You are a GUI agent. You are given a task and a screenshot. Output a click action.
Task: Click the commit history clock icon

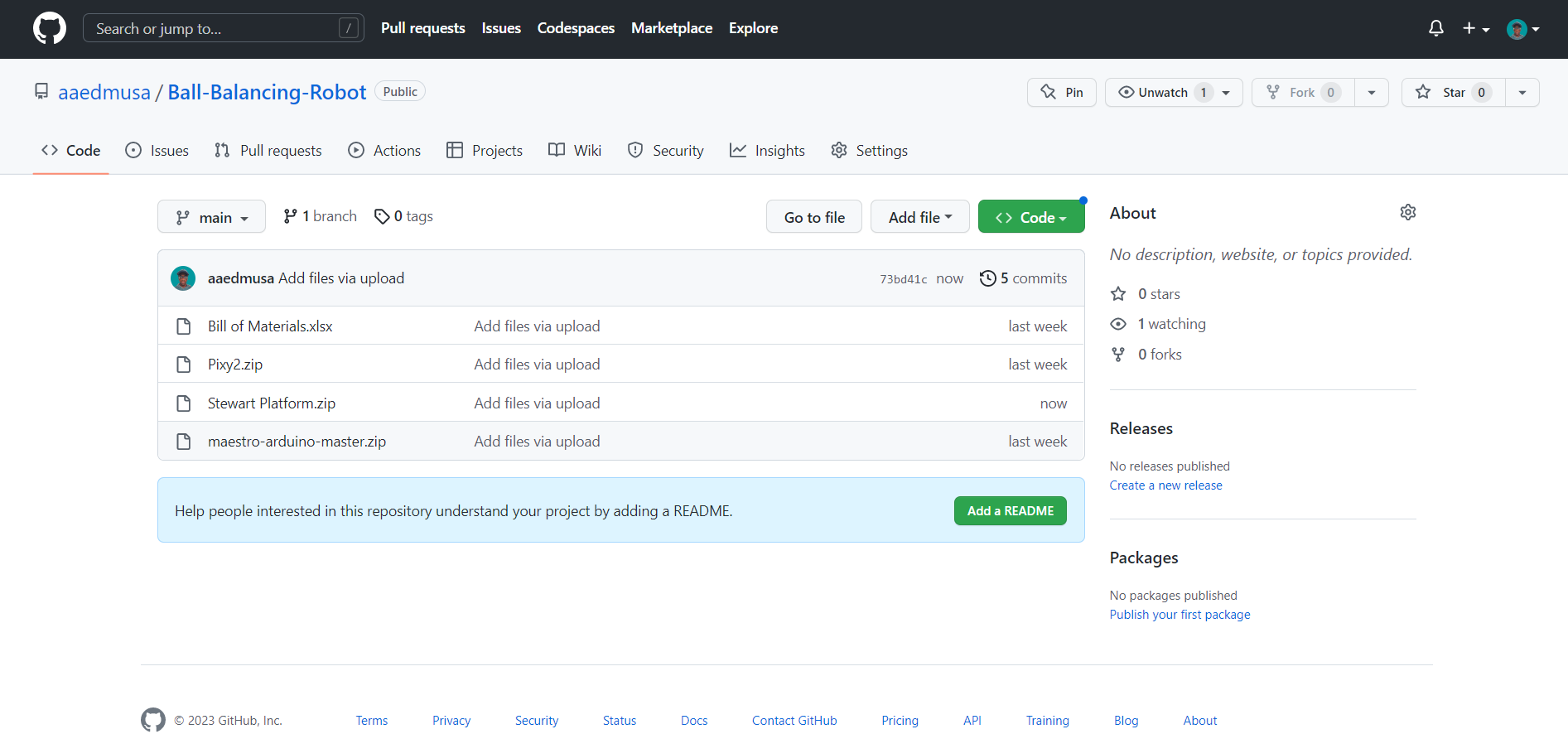click(x=987, y=278)
